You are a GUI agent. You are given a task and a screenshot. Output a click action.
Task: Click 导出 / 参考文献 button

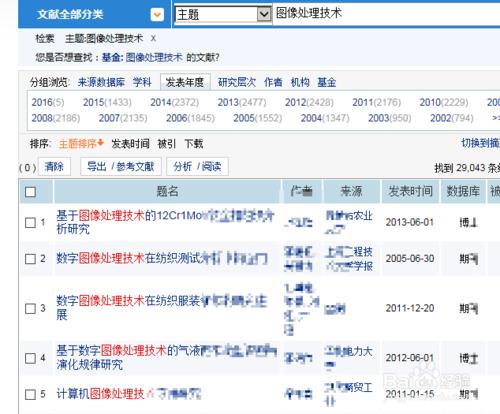click(x=121, y=166)
